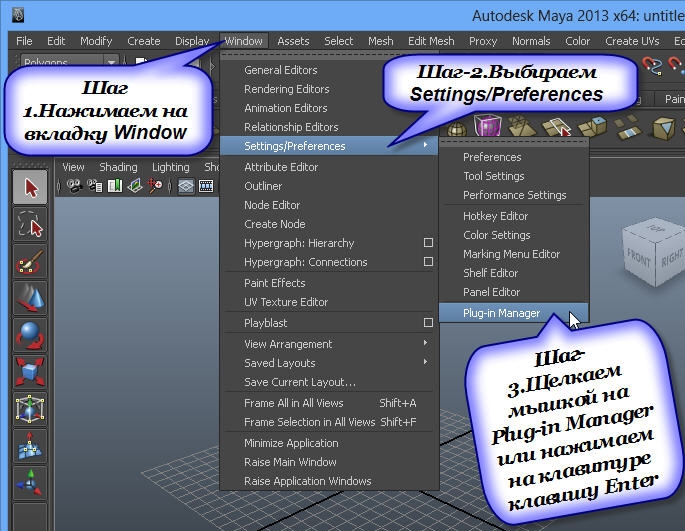Click the Window menu

pyautogui.click(x=244, y=41)
